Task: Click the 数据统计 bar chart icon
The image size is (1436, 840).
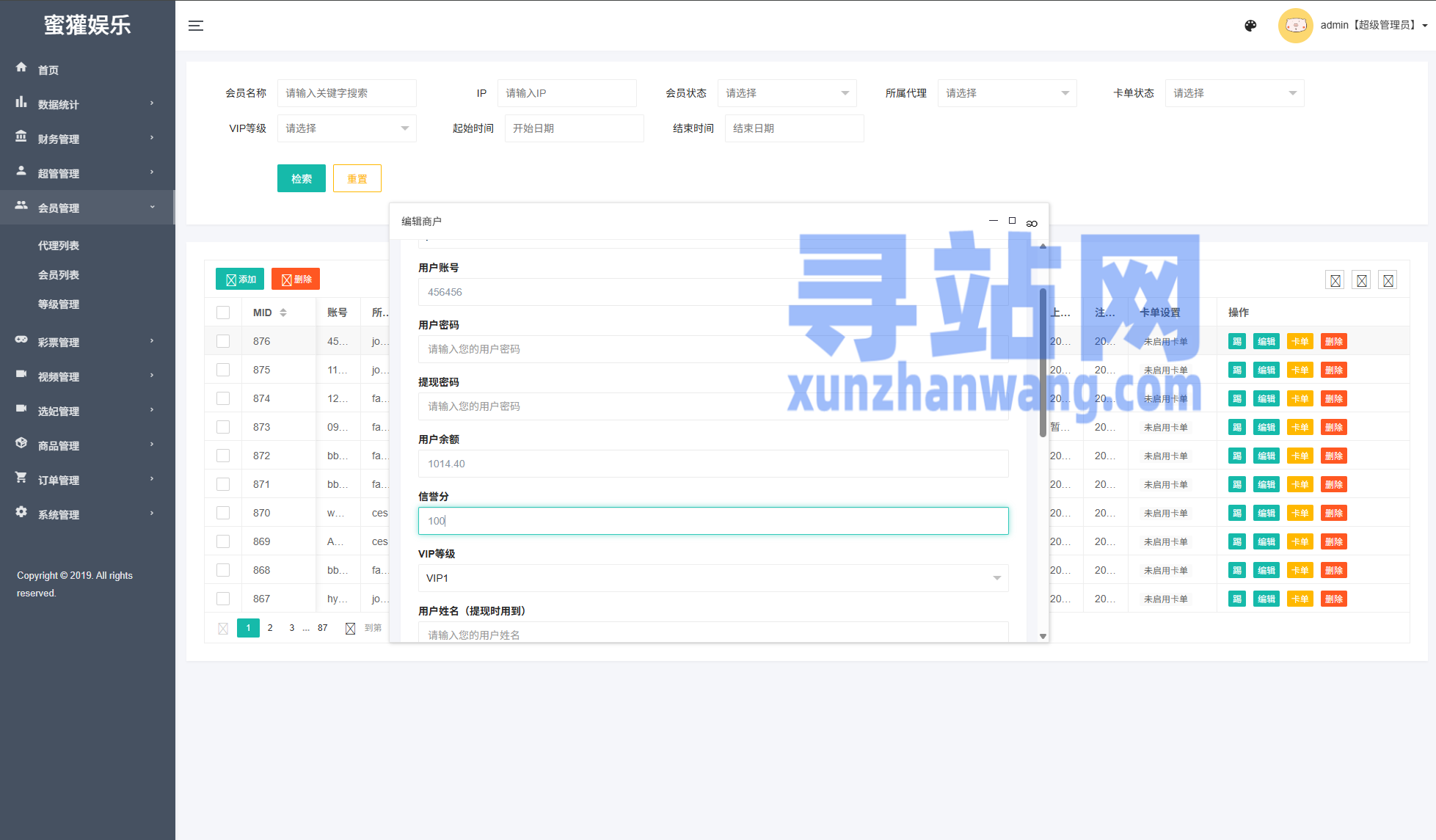Action: [x=21, y=102]
